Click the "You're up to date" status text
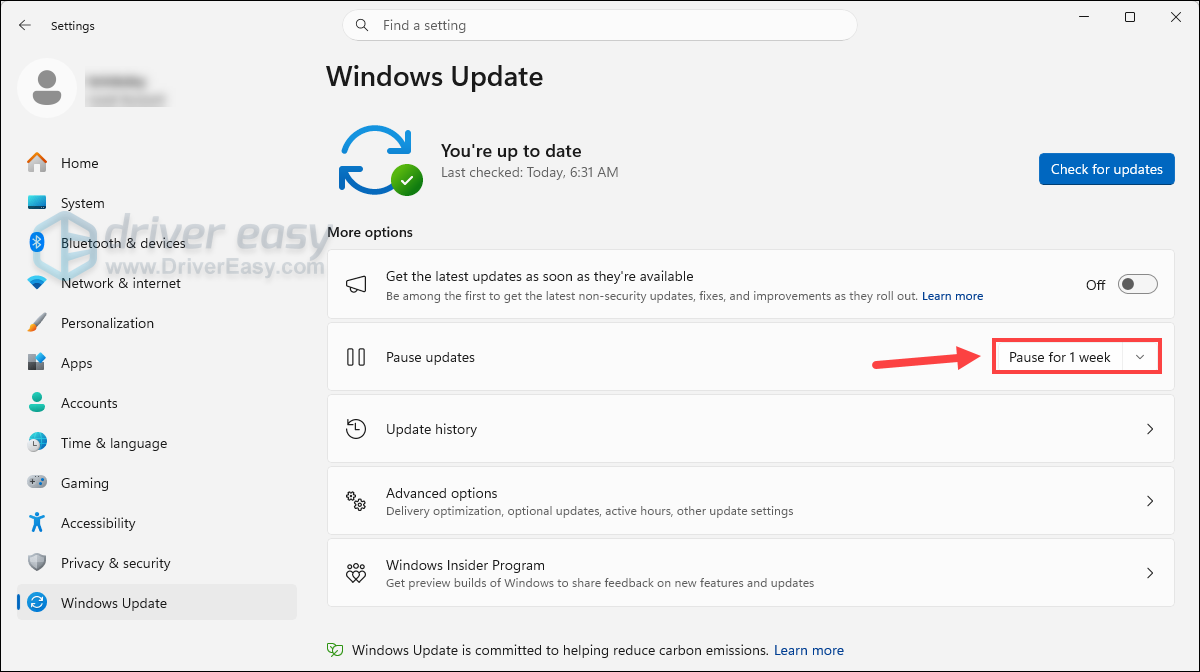Viewport: 1200px width, 672px height. (x=511, y=151)
